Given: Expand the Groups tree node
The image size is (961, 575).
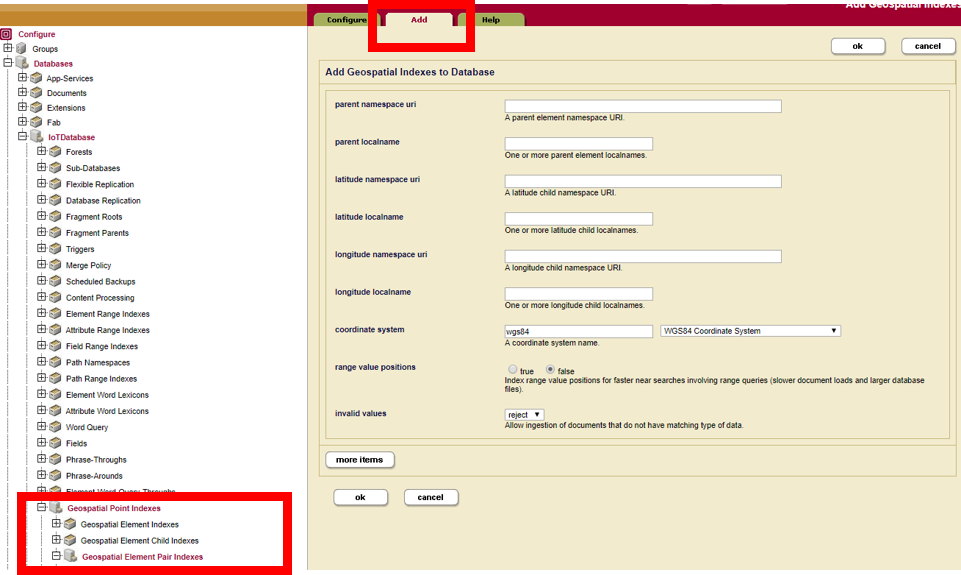Looking at the screenshot, I should pyautogui.click(x=7, y=47).
